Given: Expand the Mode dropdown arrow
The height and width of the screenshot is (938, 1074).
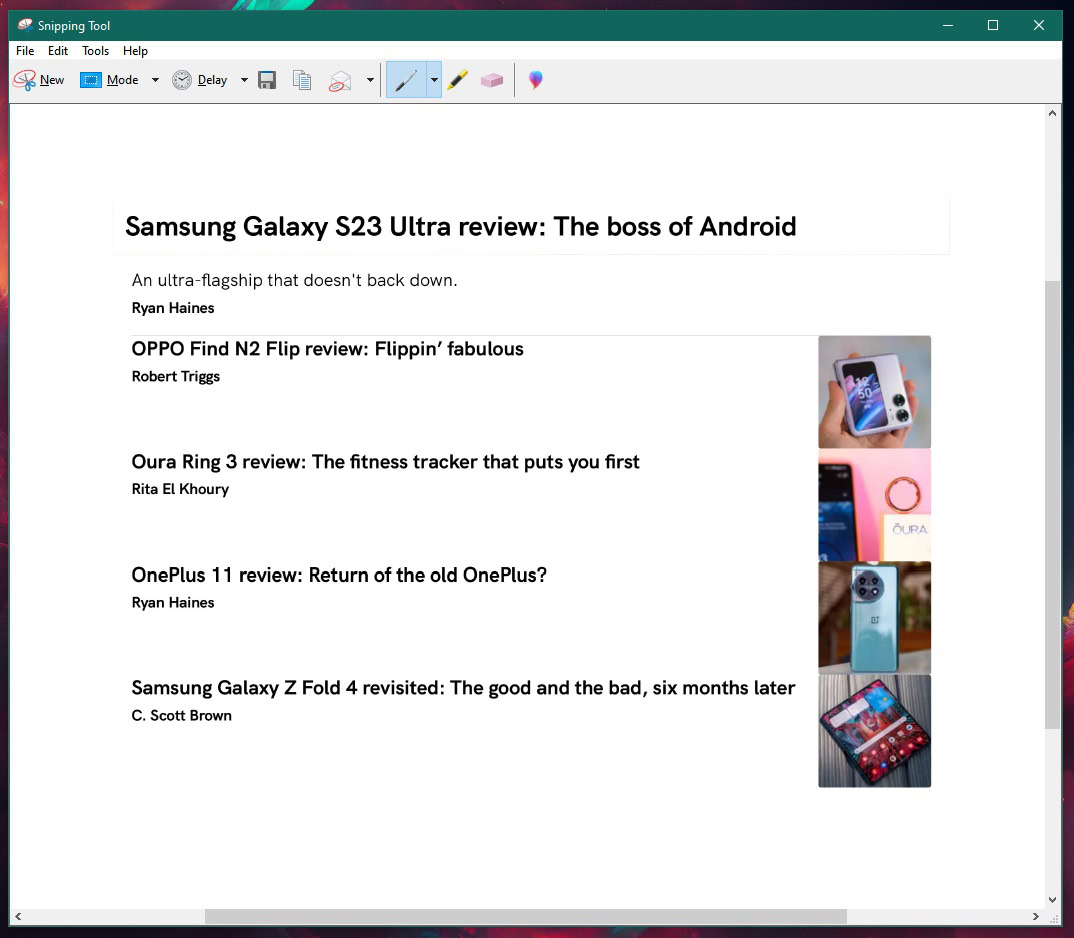Looking at the screenshot, I should pos(155,80).
